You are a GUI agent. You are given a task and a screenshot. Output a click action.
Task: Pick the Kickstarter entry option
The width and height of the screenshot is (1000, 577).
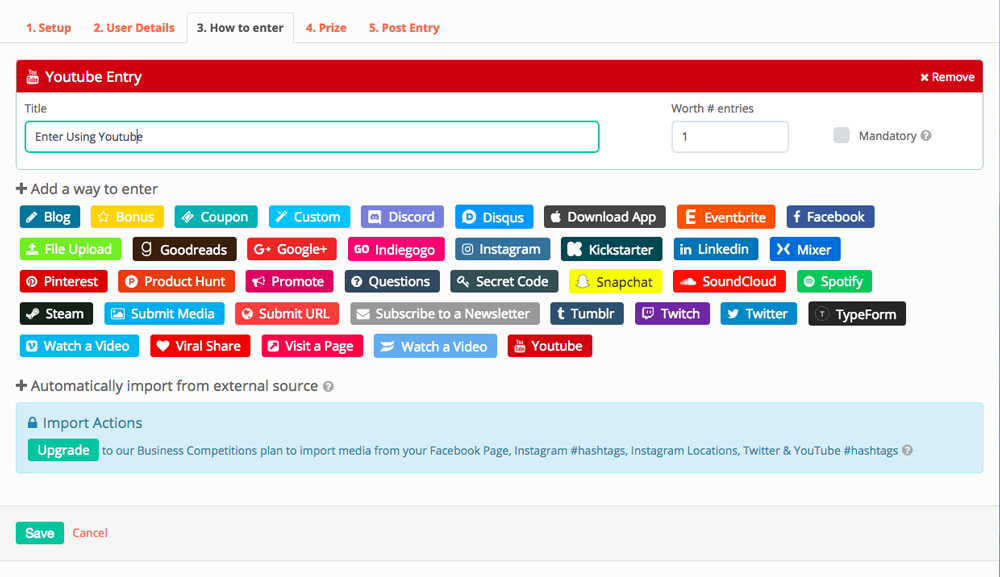click(x=611, y=249)
